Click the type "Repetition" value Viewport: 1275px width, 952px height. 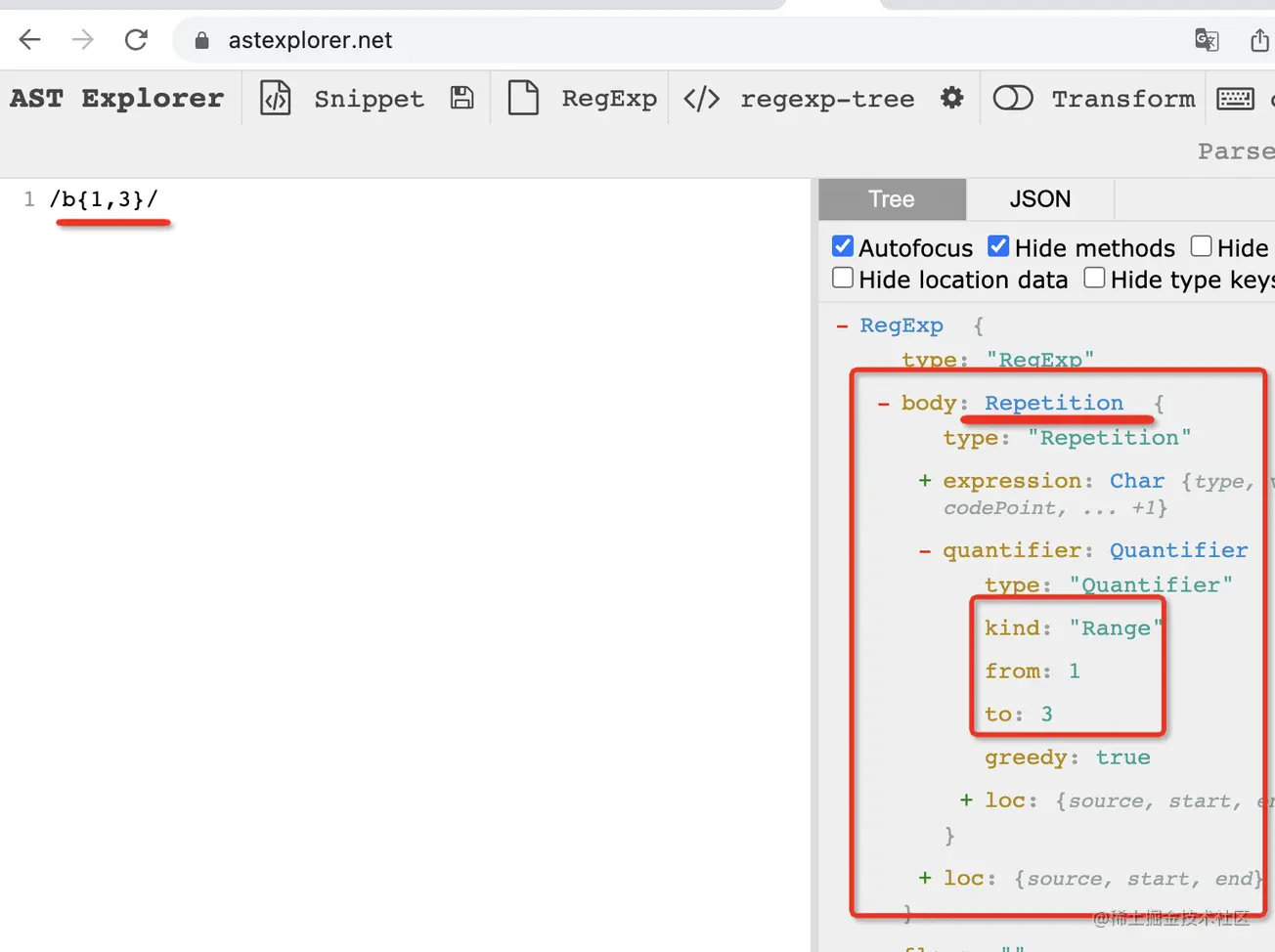point(1110,438)
